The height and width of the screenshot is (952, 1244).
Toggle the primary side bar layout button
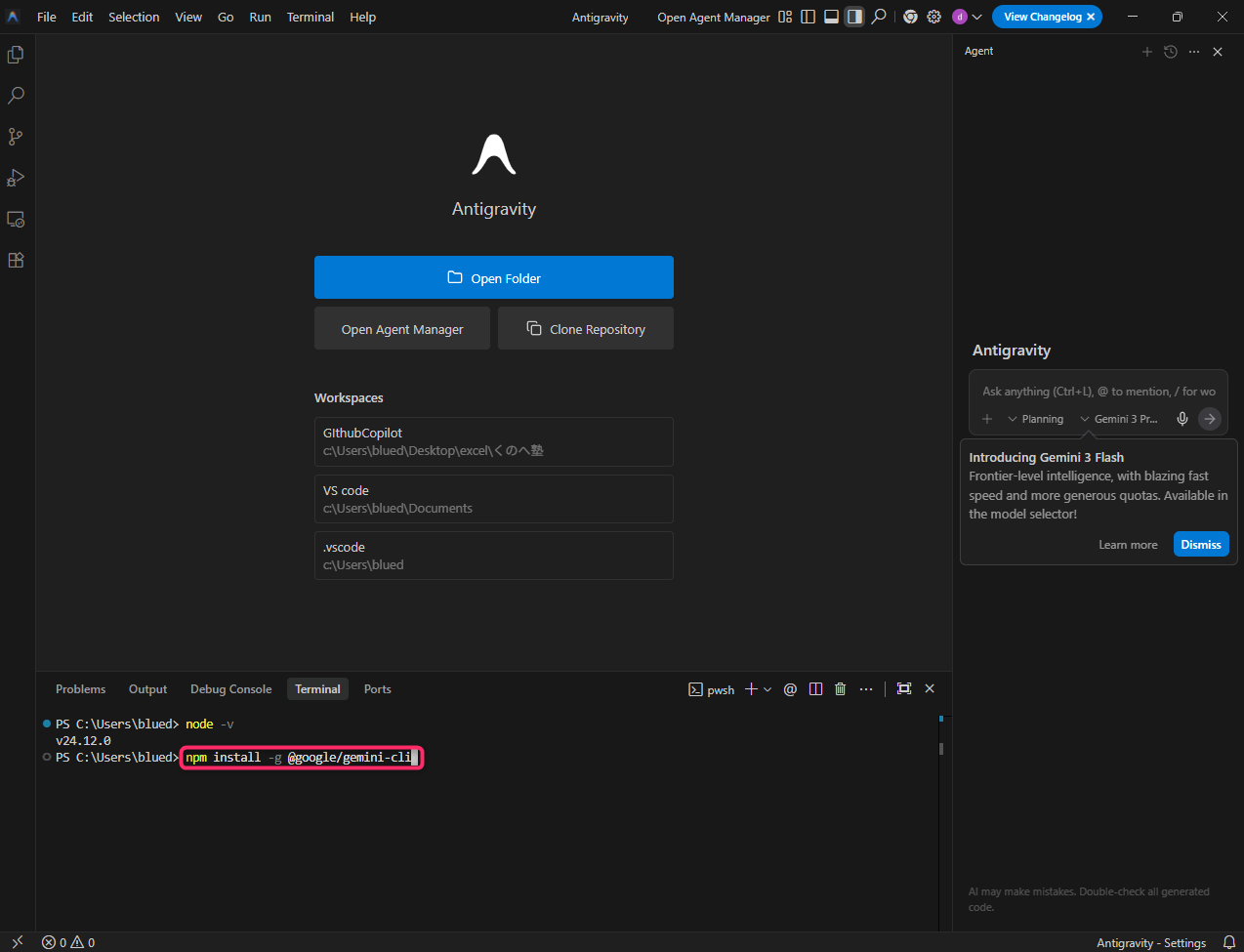tap(808, 17)
